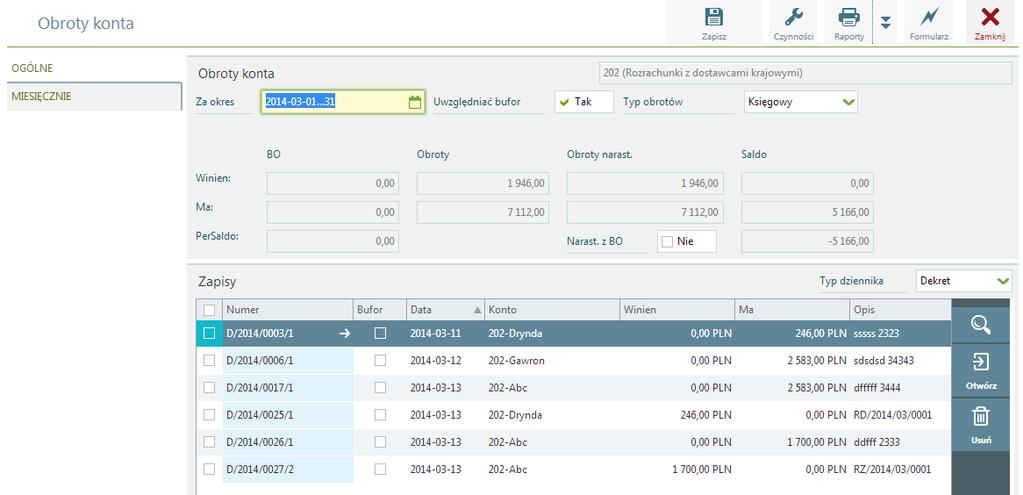Open the calendar picker in Za okres
Screen dimensions: 1023x495
[x=414, y=102]
